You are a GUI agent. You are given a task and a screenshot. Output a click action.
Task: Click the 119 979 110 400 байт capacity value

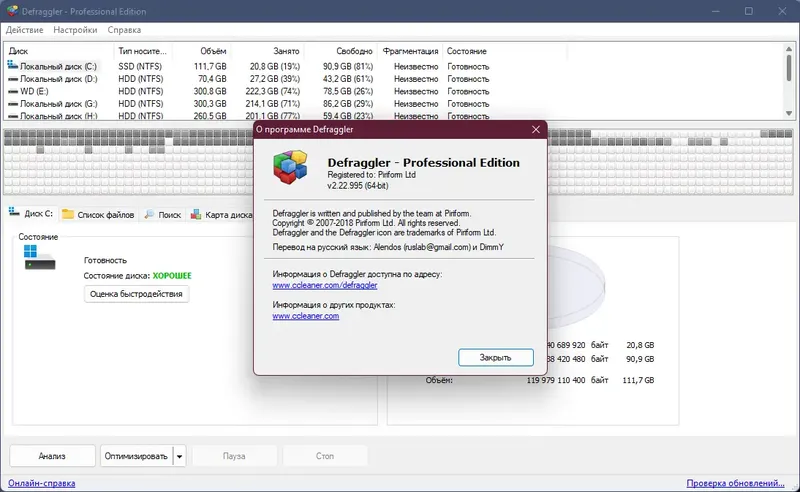(567, 380)
